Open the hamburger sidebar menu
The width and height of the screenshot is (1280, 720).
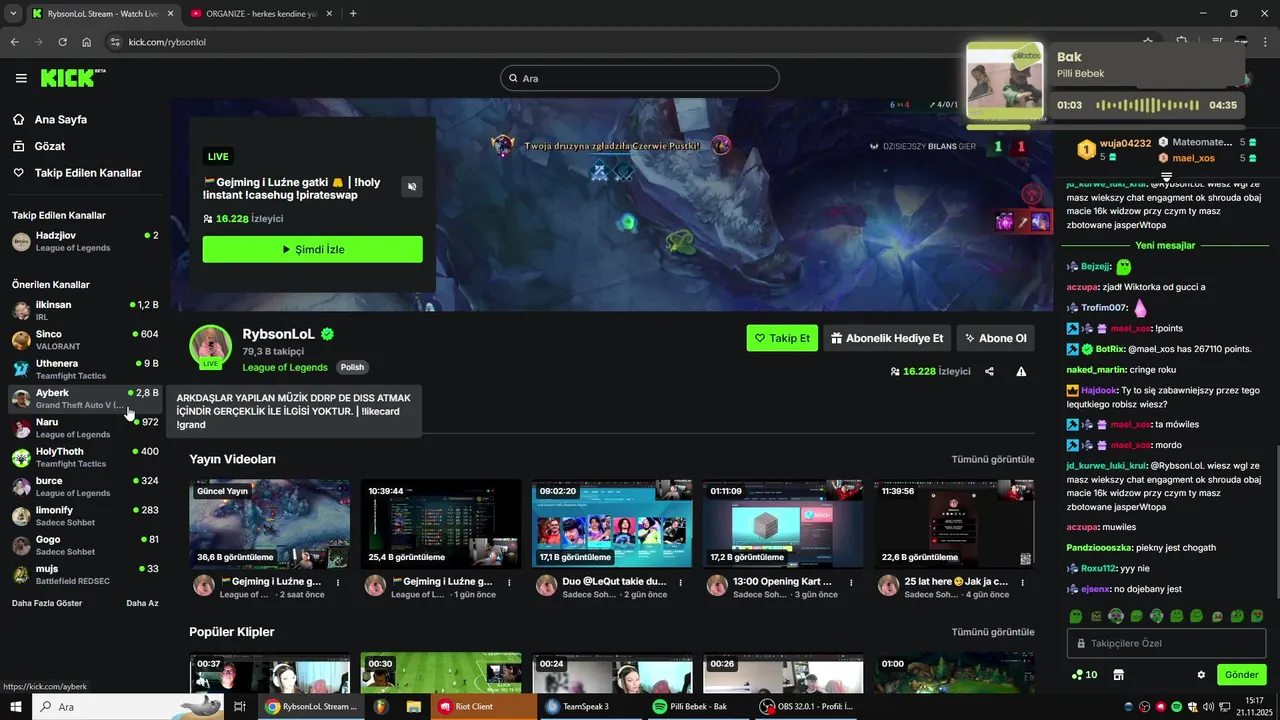click(x=21, y=78)
